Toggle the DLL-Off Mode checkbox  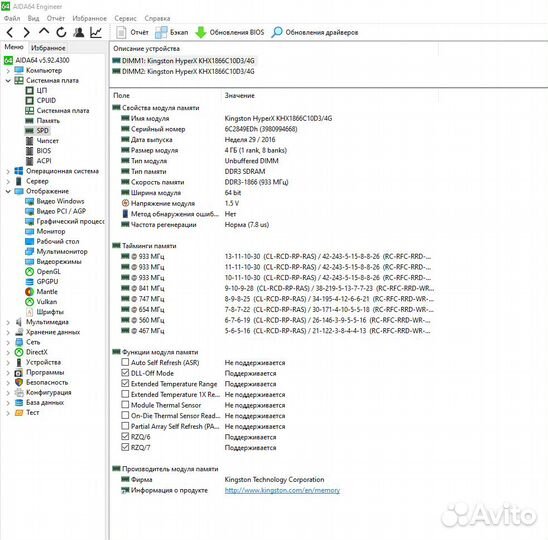click(x=125, y=373)
